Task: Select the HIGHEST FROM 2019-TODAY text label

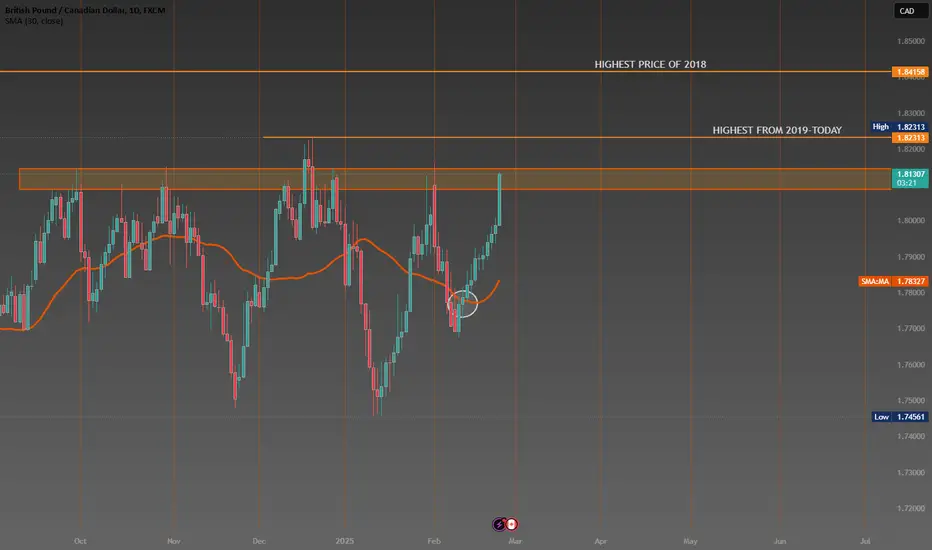Action: pos(777,130)
